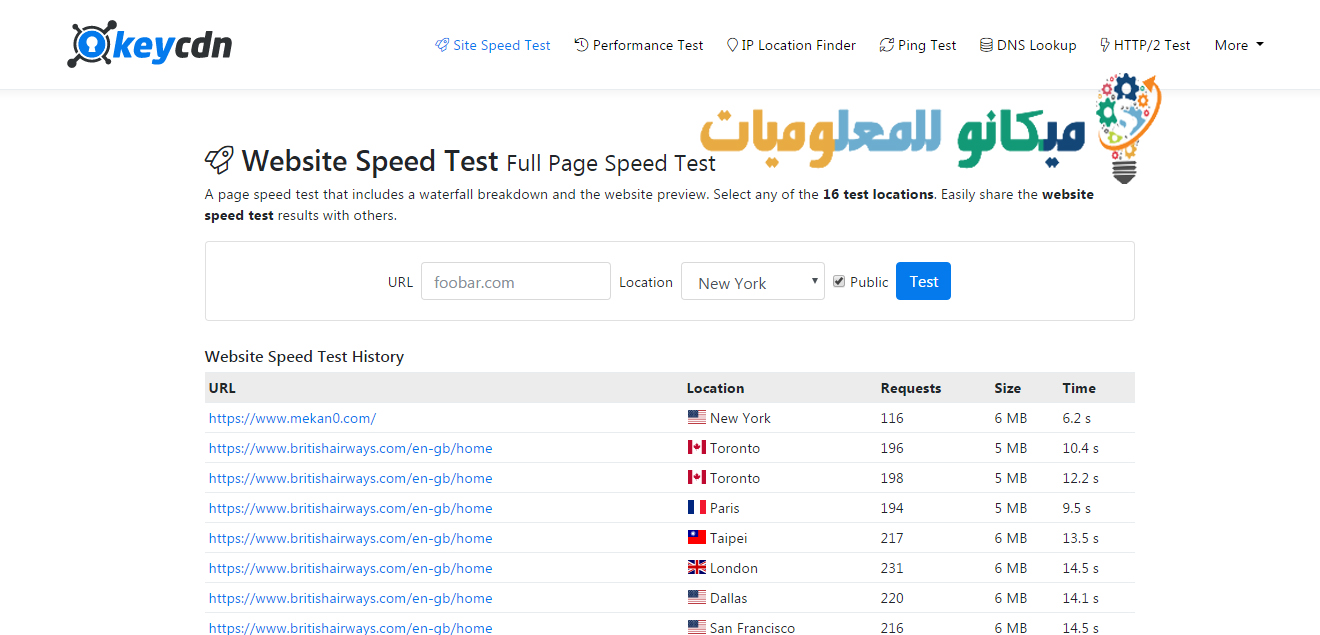Click the clock icon beside Performance Test
Screen dimensions: 1320x635
click(x=581, y=45)
